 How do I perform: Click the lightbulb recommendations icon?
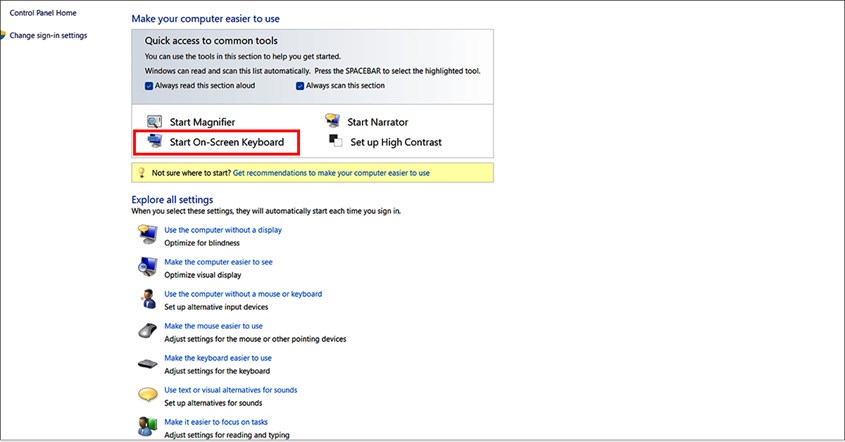[142, 172]
